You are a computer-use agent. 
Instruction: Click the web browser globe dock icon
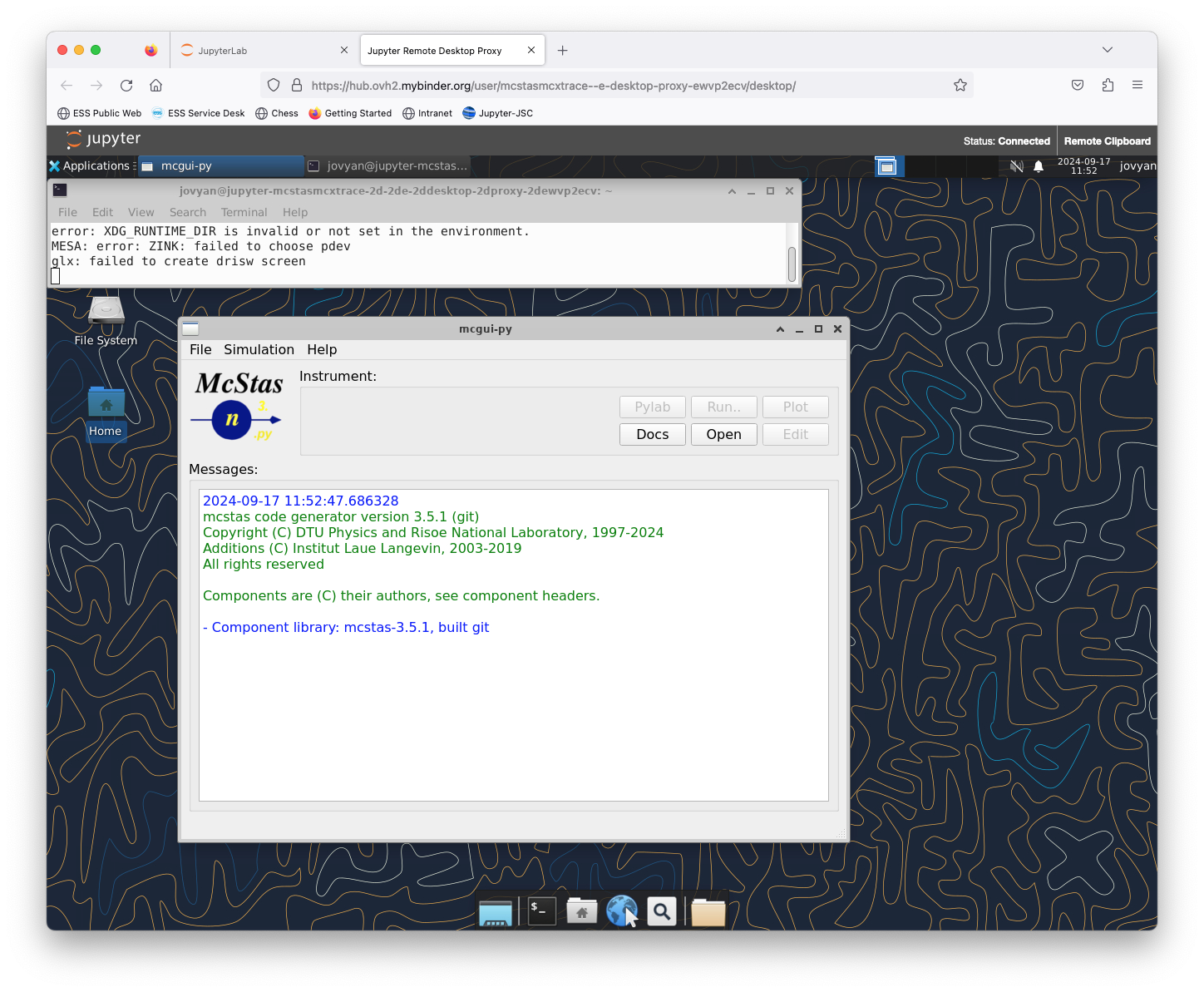coord(621,911)
